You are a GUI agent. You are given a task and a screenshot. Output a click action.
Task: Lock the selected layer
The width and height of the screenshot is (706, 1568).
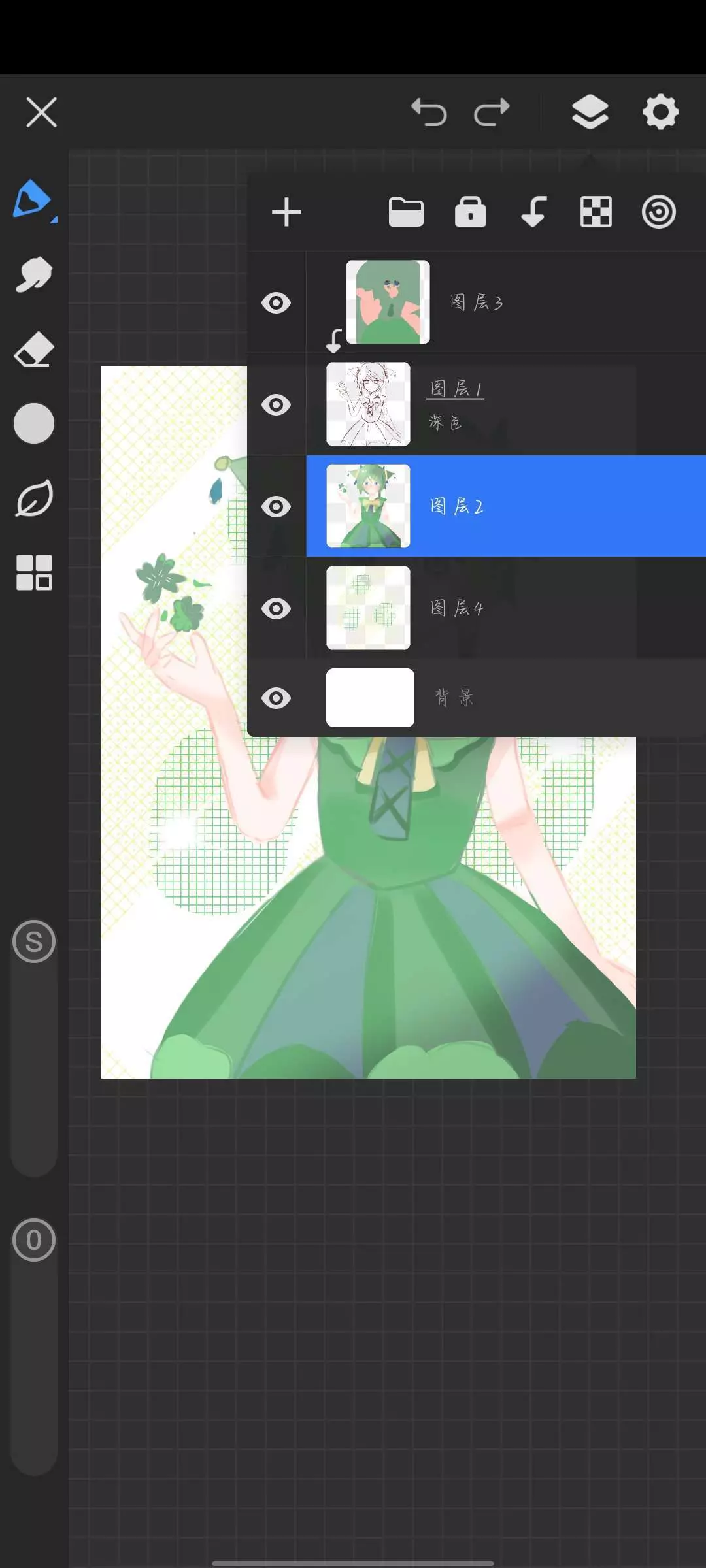[471, 212]
